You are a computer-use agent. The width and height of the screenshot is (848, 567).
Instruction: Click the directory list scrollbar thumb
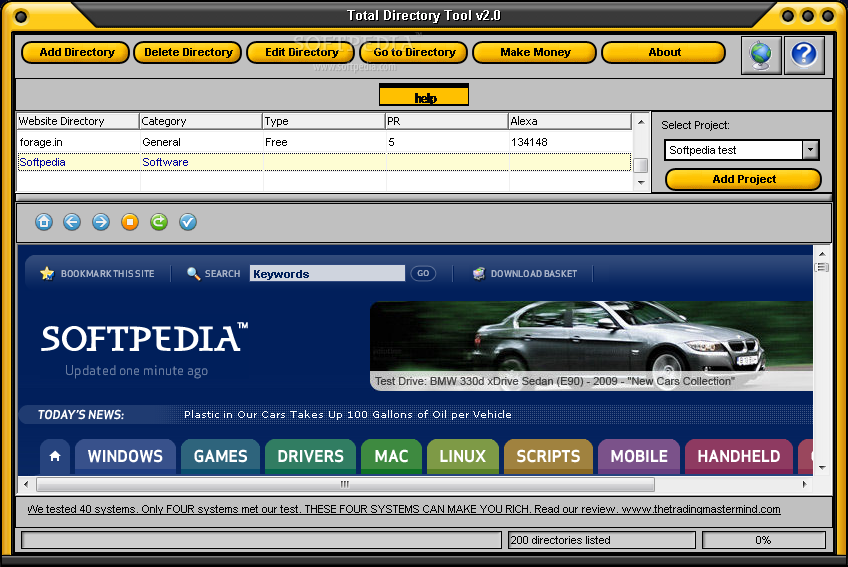pos(641,165)
